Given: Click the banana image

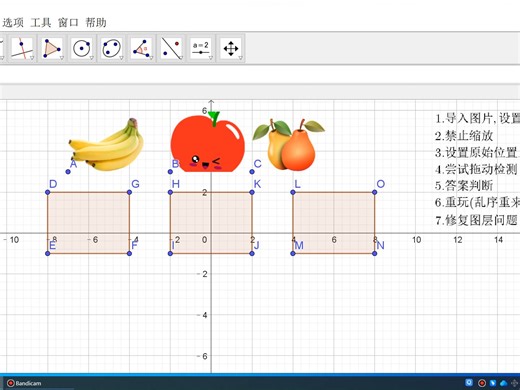Looking at the screenshot, I should pyautogui.click(x=107, y=145).
